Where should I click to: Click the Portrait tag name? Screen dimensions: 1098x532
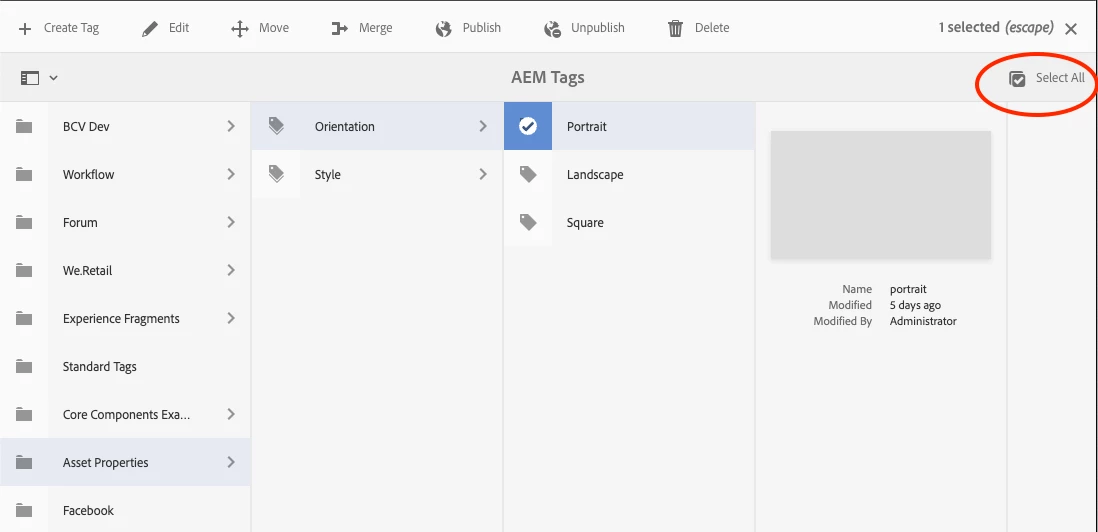[587, 127]
